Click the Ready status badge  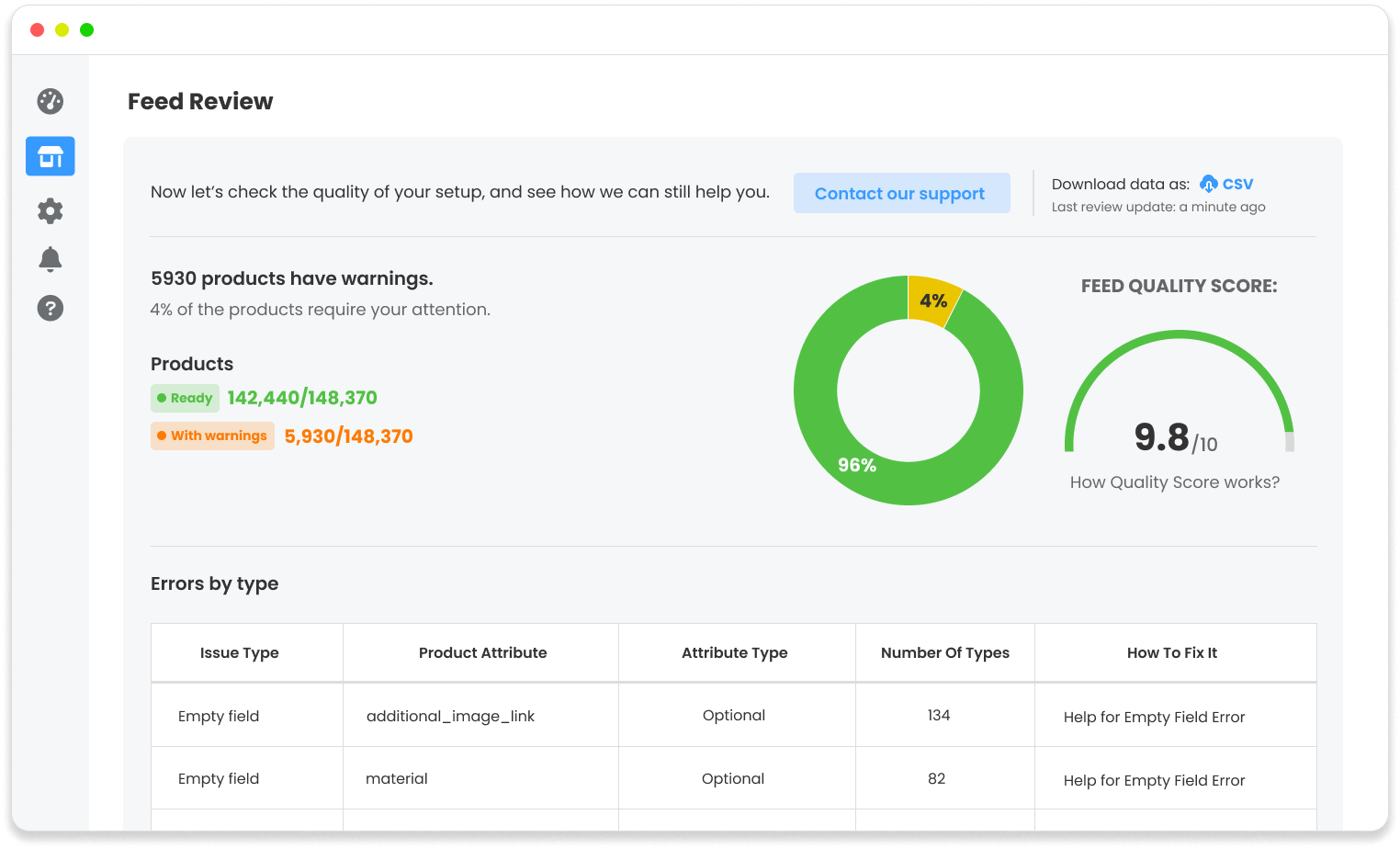(x=185, y=398)
